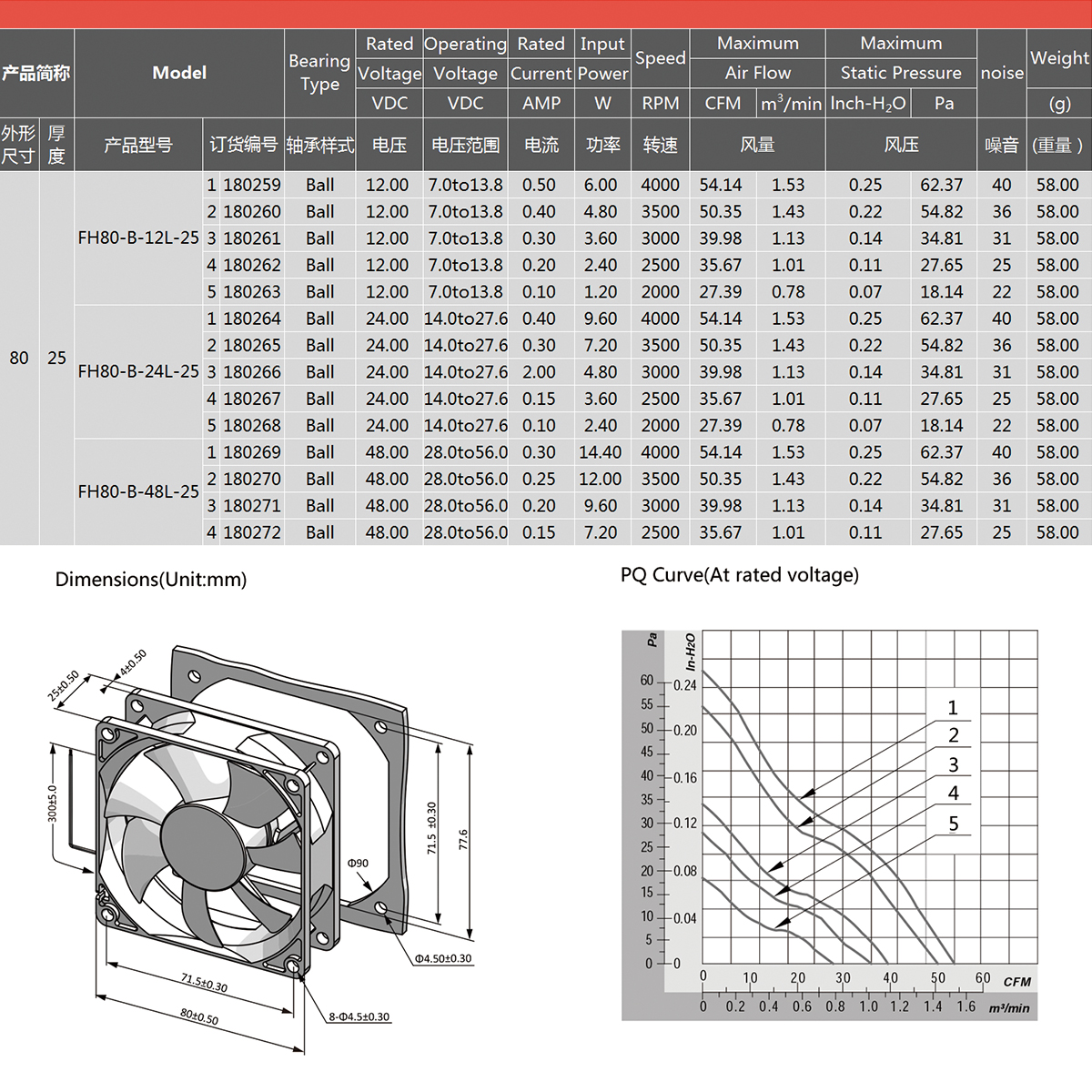Click the '风量' header cell
Viewport: 1092px width, 1092px height.
[x=758, y=145]
